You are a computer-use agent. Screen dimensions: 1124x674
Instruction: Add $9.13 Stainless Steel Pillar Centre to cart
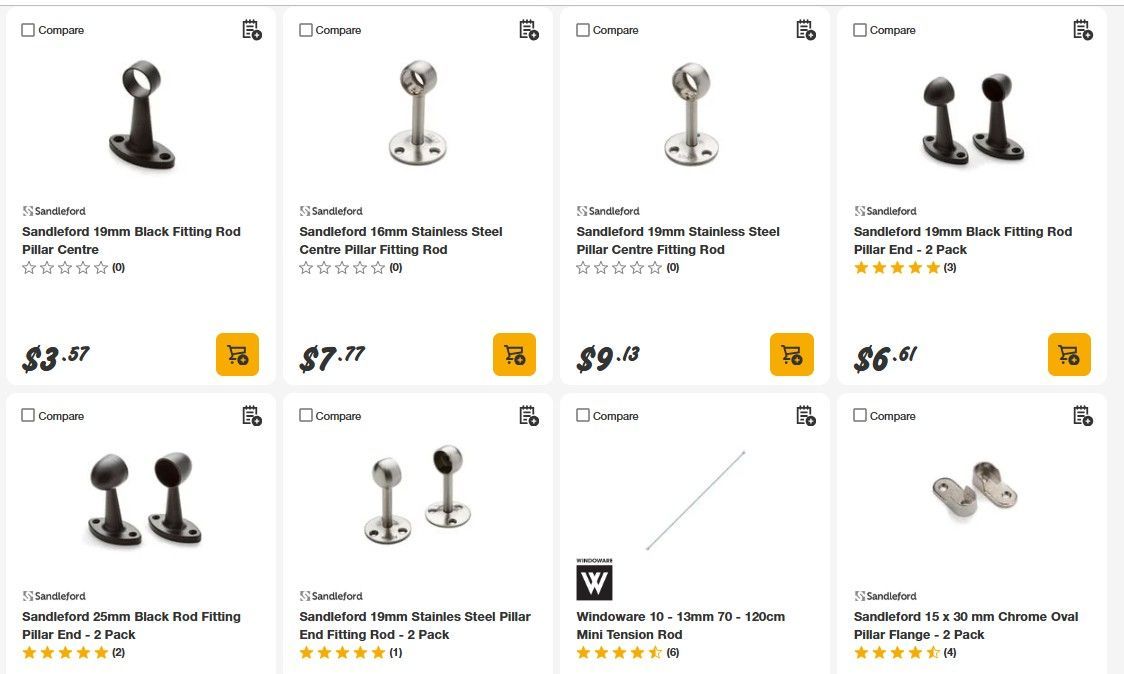tap(791, 354)
